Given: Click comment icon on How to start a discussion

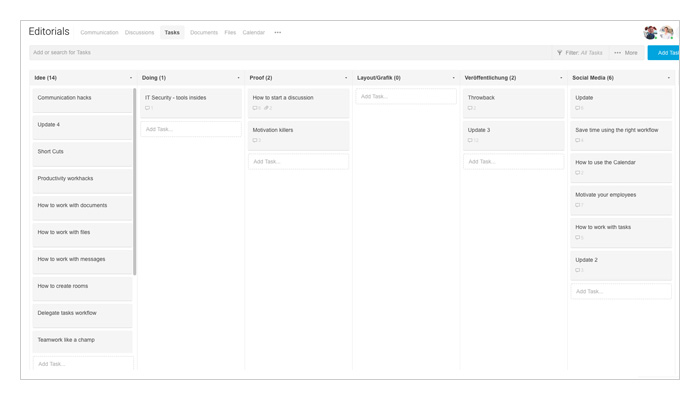Looking at the screenshot, I should 255,108.
